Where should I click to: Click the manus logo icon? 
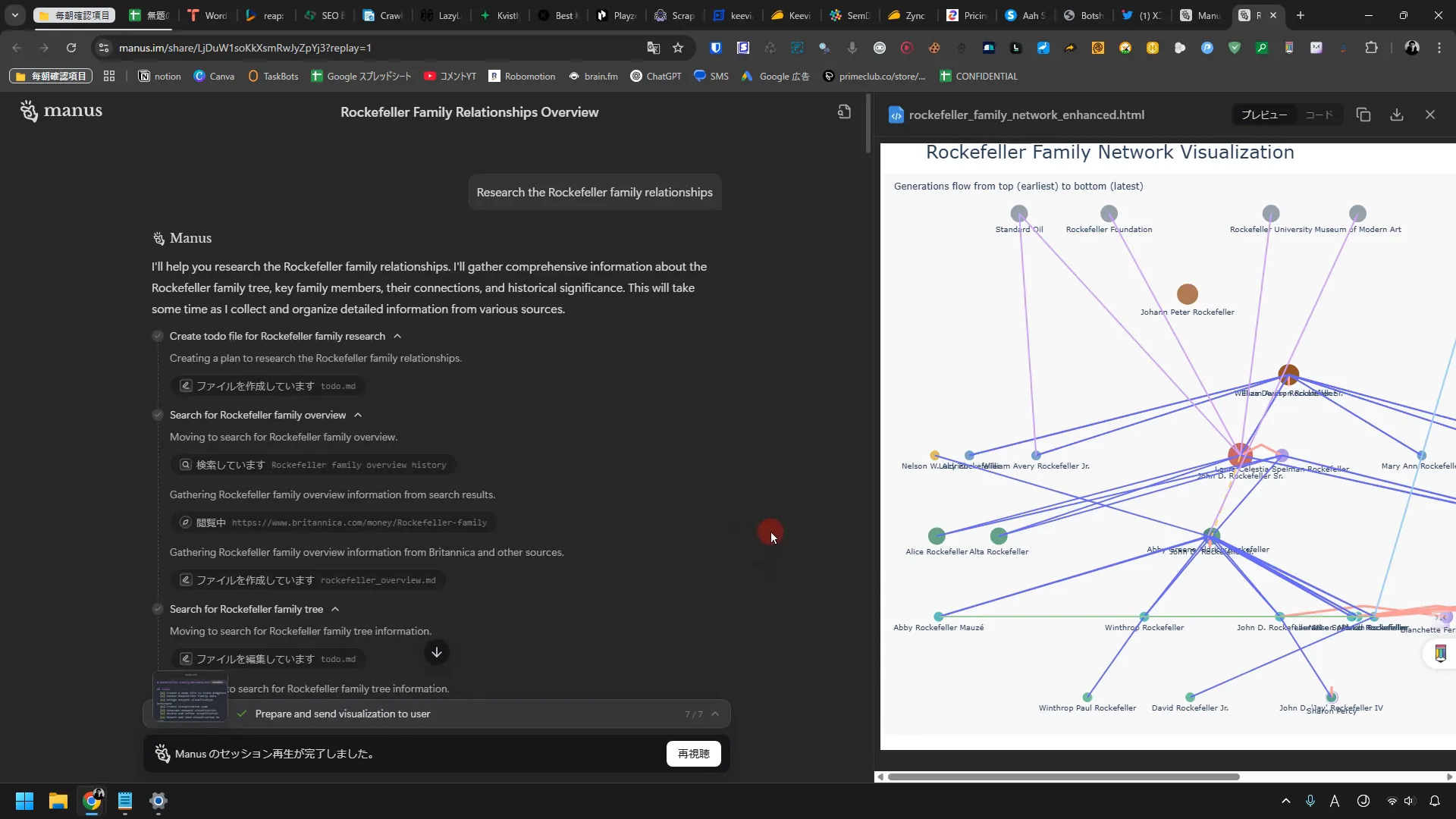[x=29, y=111]
